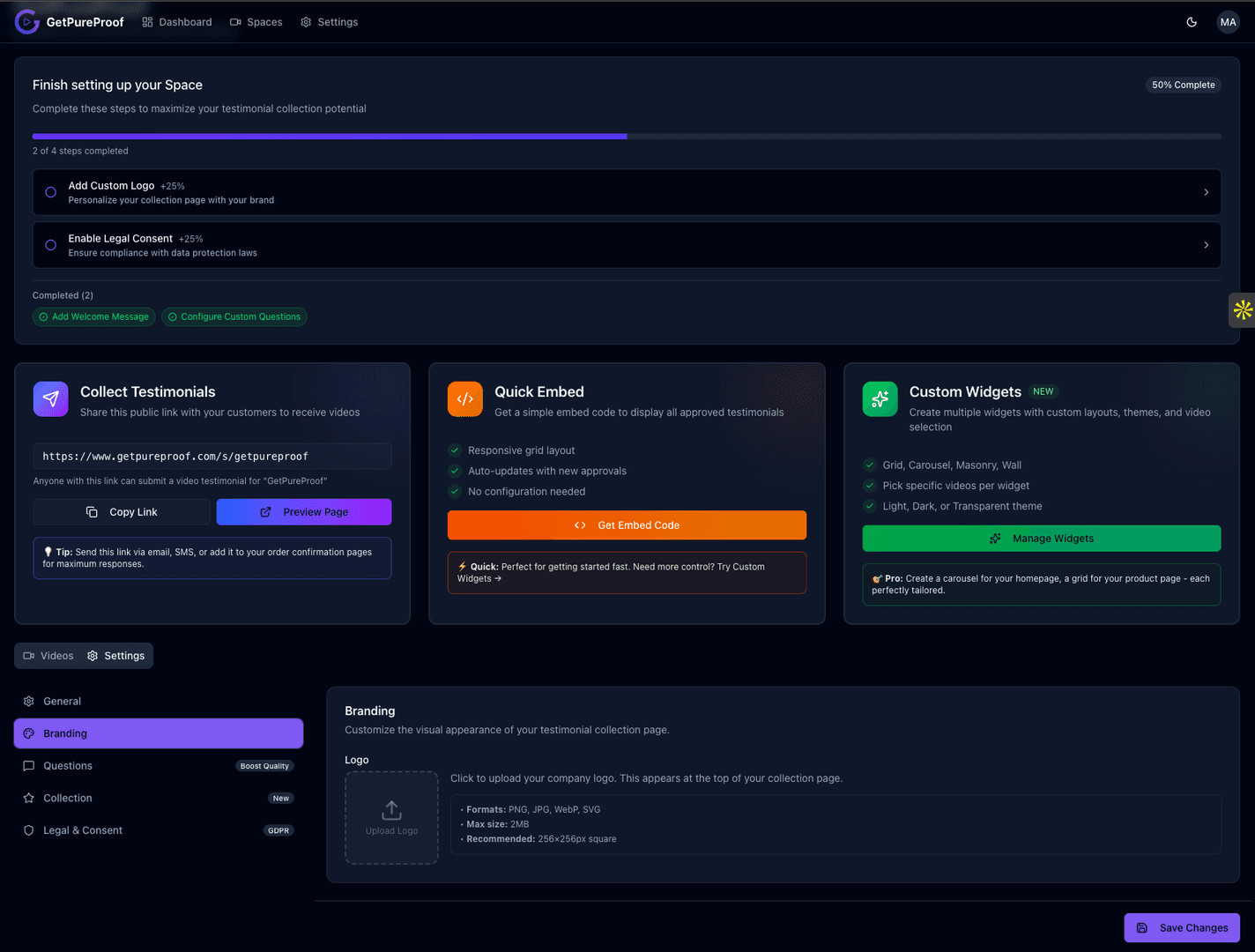Click the NEW badge by Custom Widgets

[1043, 391]
